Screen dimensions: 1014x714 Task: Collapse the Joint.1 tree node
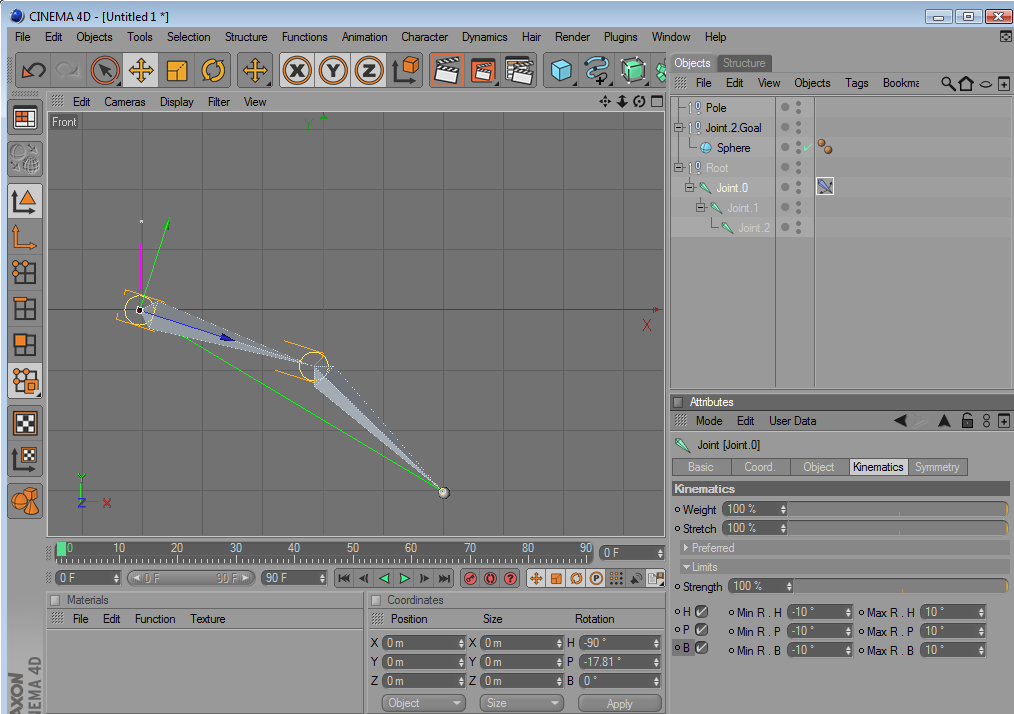700,208
